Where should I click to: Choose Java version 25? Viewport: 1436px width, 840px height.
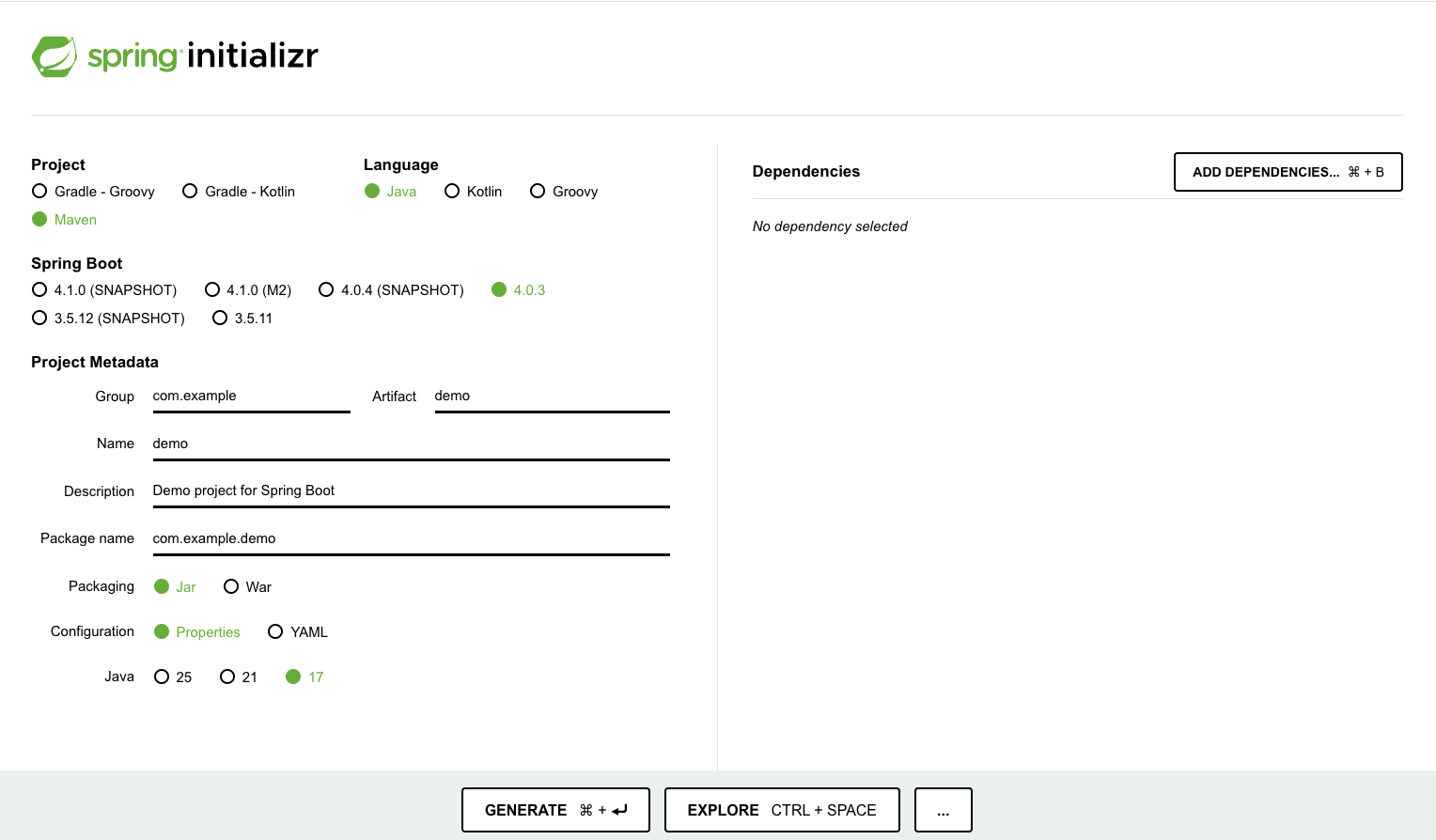162,677
